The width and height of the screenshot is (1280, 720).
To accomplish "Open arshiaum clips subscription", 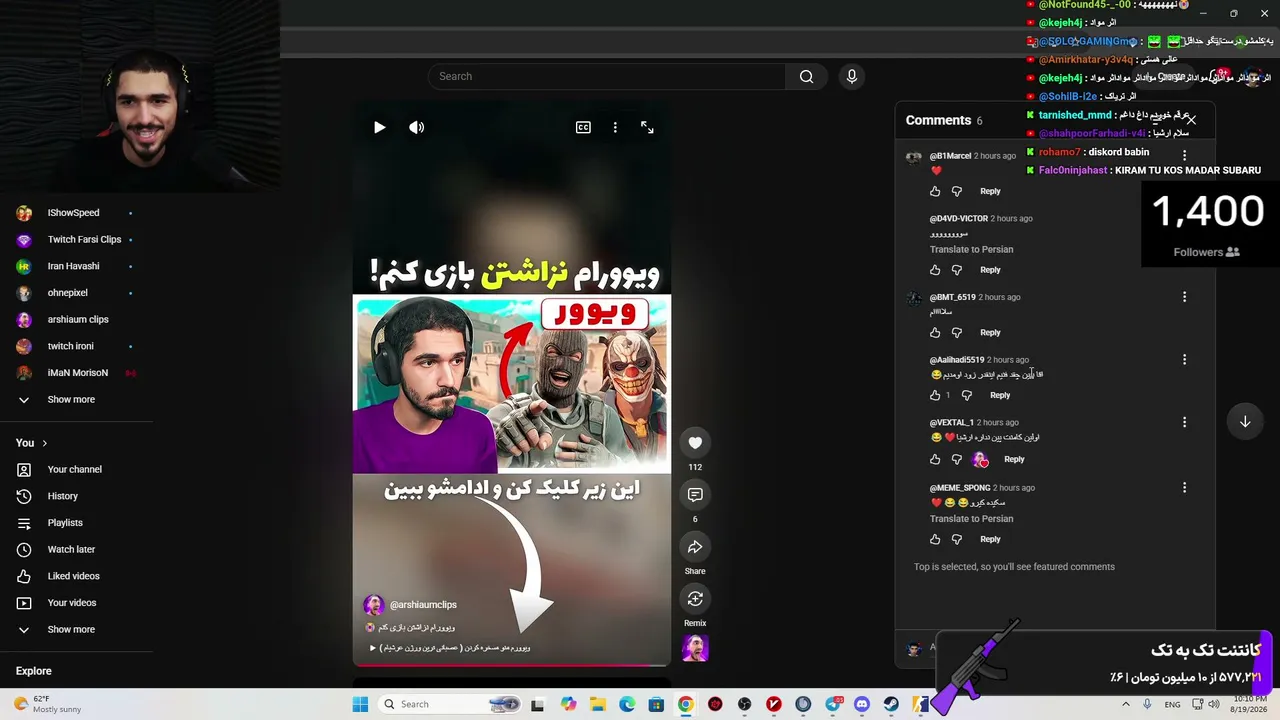I will point(76,320).
